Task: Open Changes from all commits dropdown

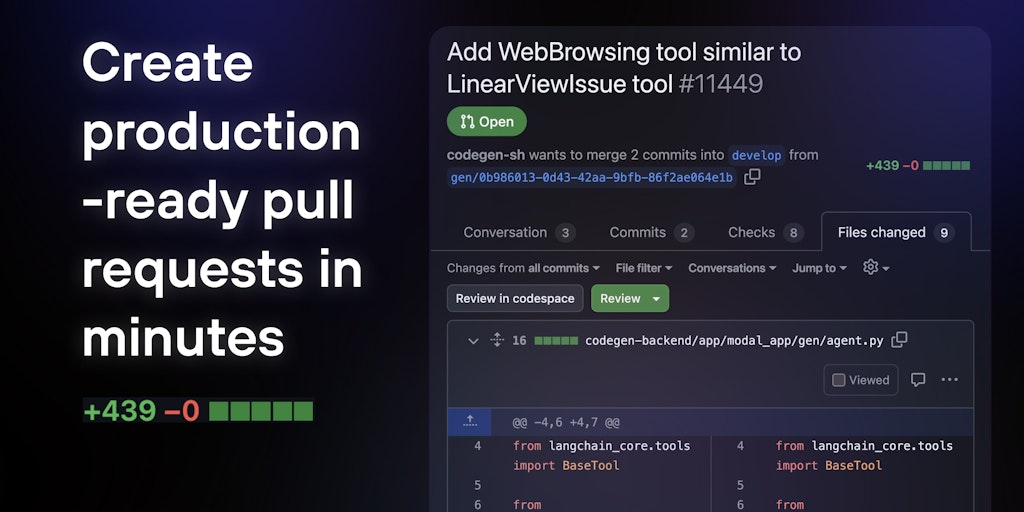Action: (523, 268)
